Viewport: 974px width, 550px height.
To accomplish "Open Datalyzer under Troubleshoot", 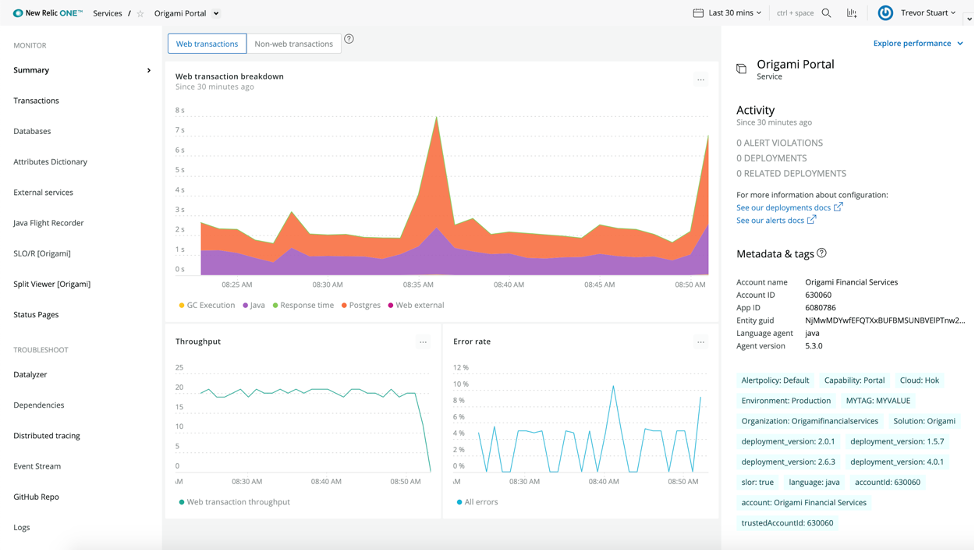I will click(30, 374).
